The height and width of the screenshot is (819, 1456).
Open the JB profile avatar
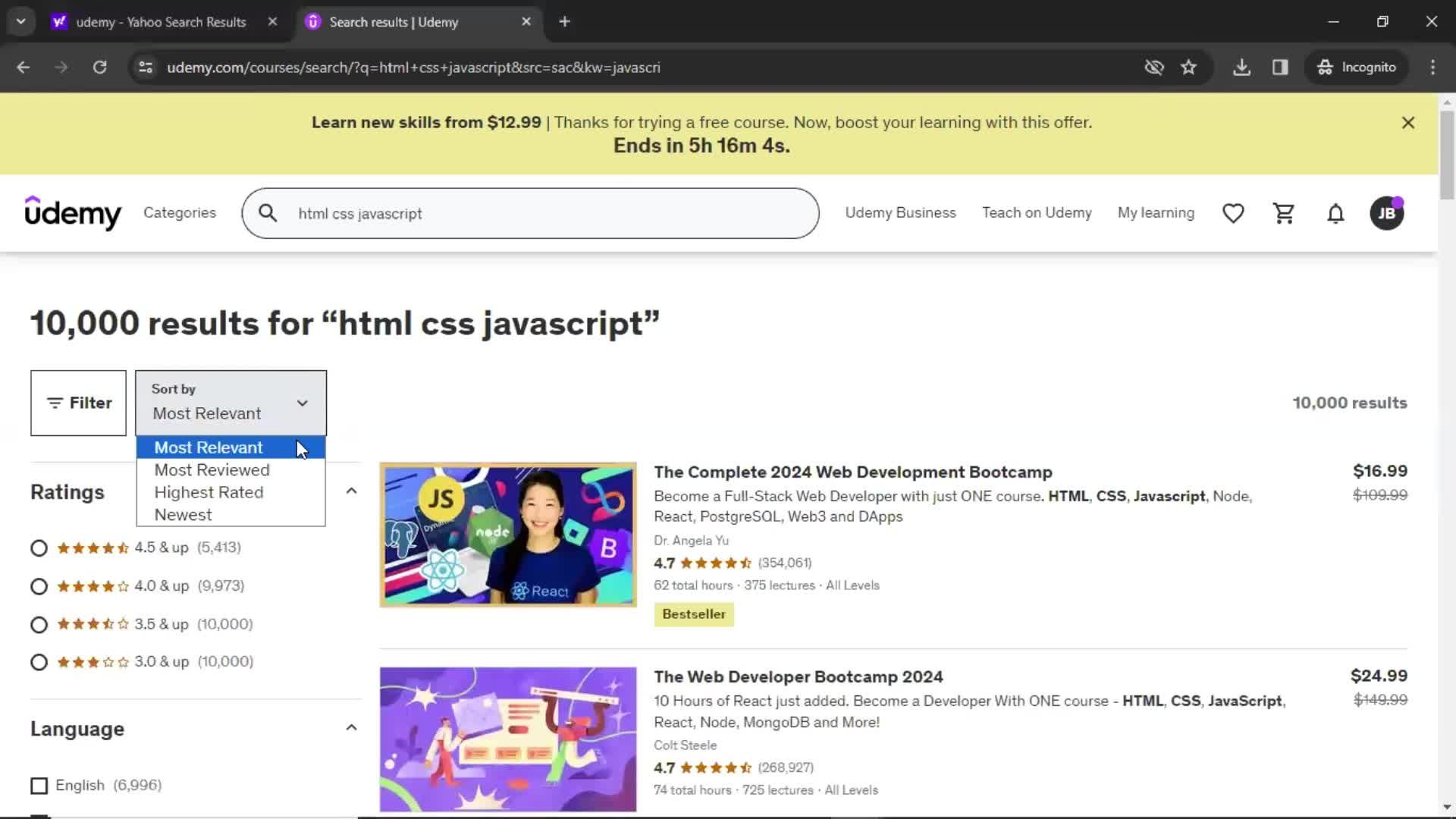(1387, 213)
